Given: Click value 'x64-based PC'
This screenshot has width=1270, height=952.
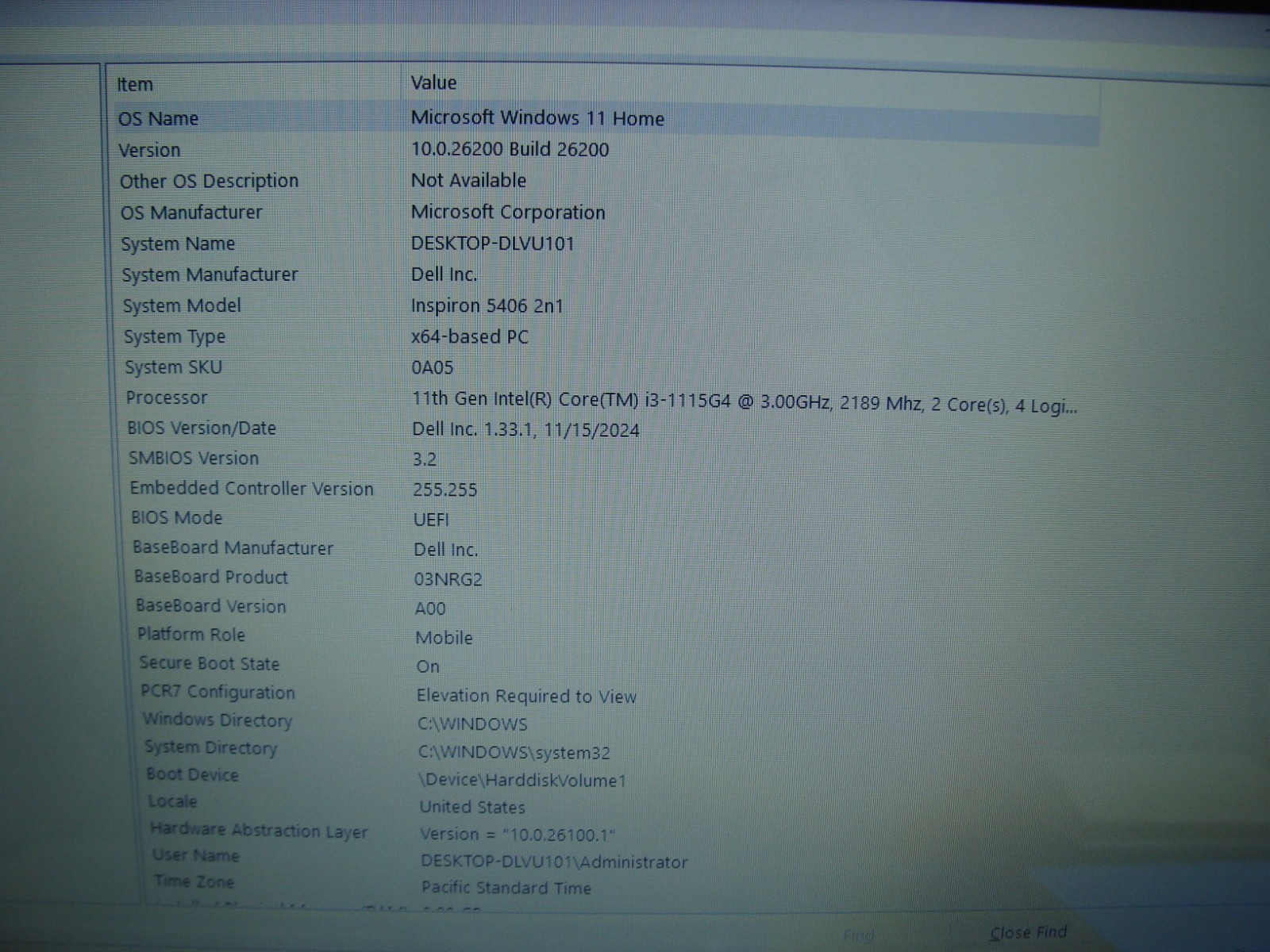Looking at the screenshot, I should click(x=469, y=336).
